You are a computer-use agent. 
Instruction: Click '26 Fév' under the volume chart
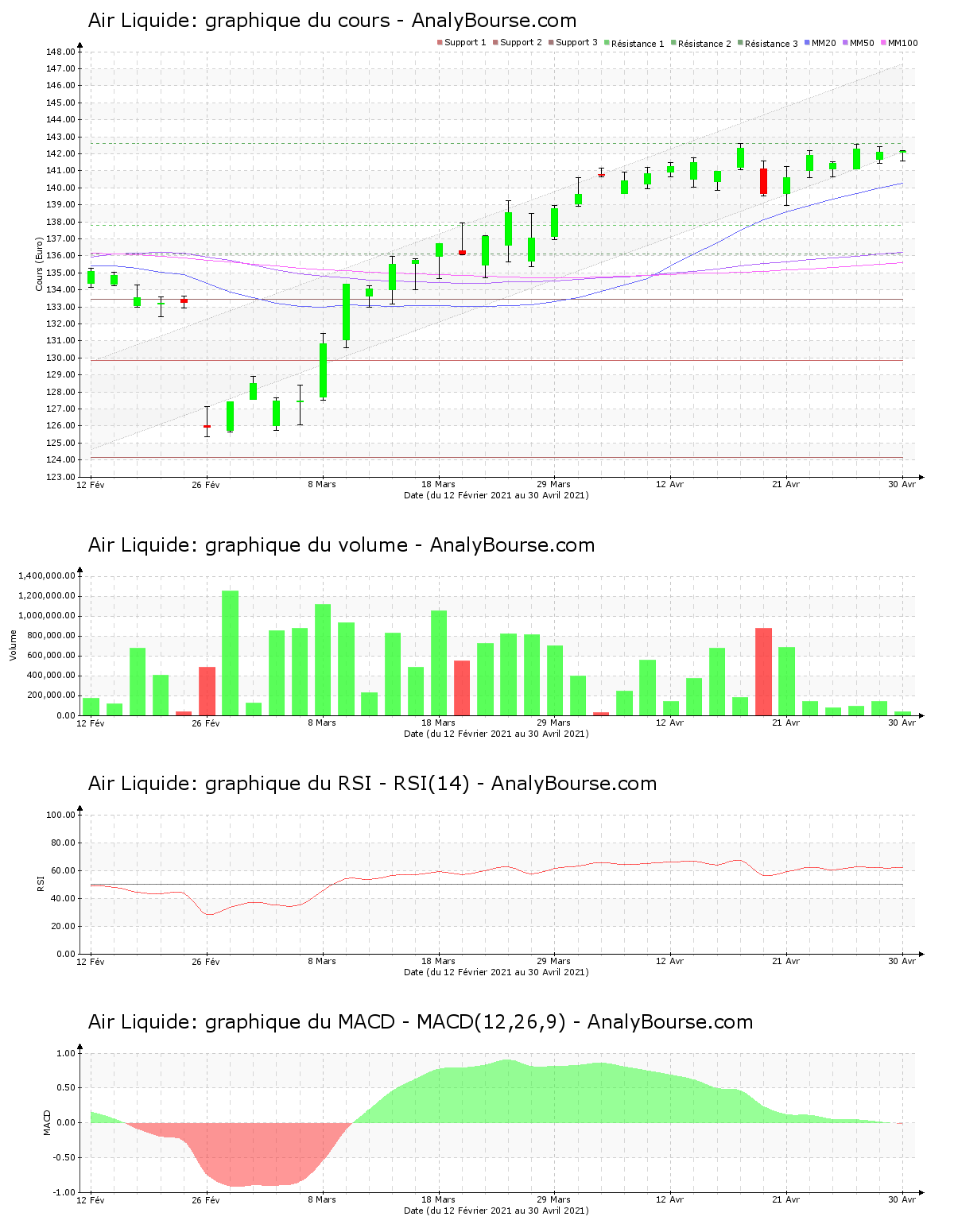coord(206,723)
